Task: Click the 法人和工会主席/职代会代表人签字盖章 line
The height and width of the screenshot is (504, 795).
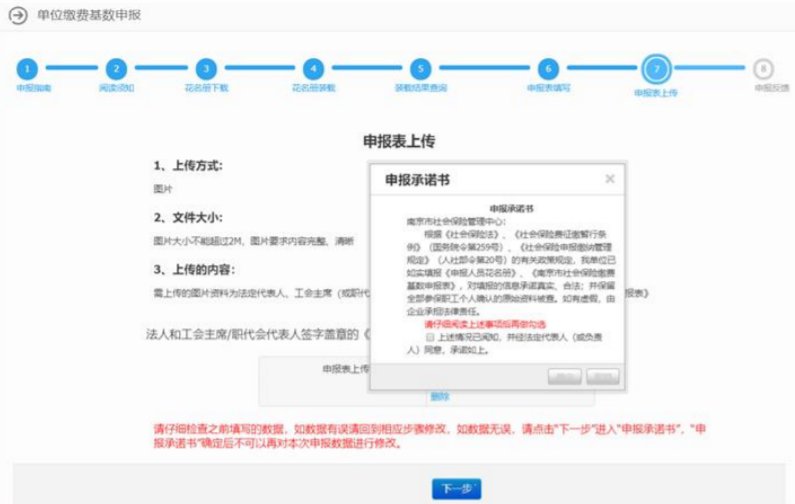Action: click(x=258, y=334)
